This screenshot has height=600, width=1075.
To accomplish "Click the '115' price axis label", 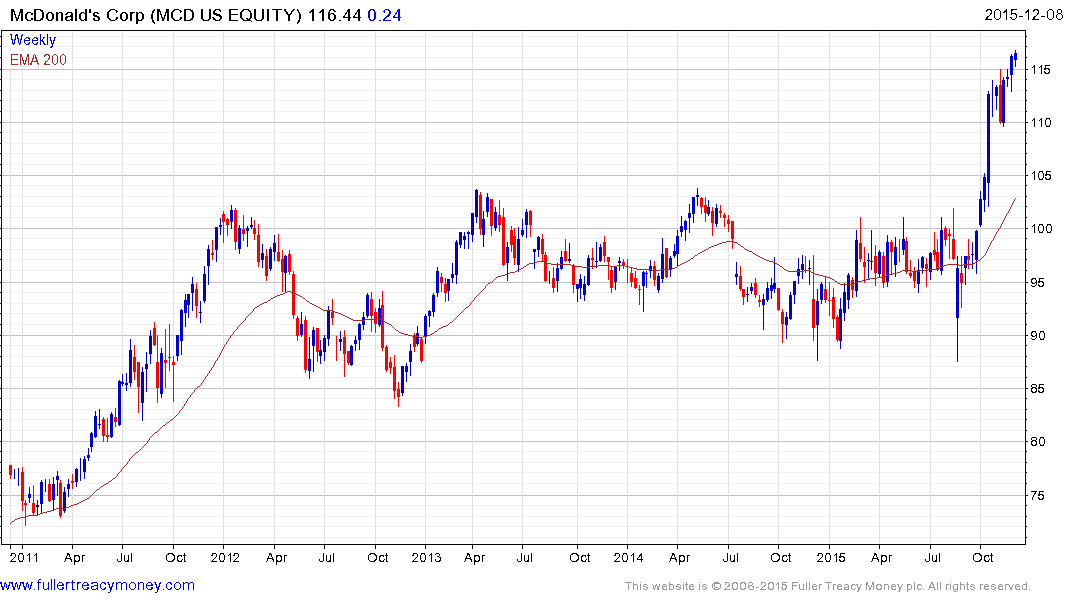I will point(1041,69).
